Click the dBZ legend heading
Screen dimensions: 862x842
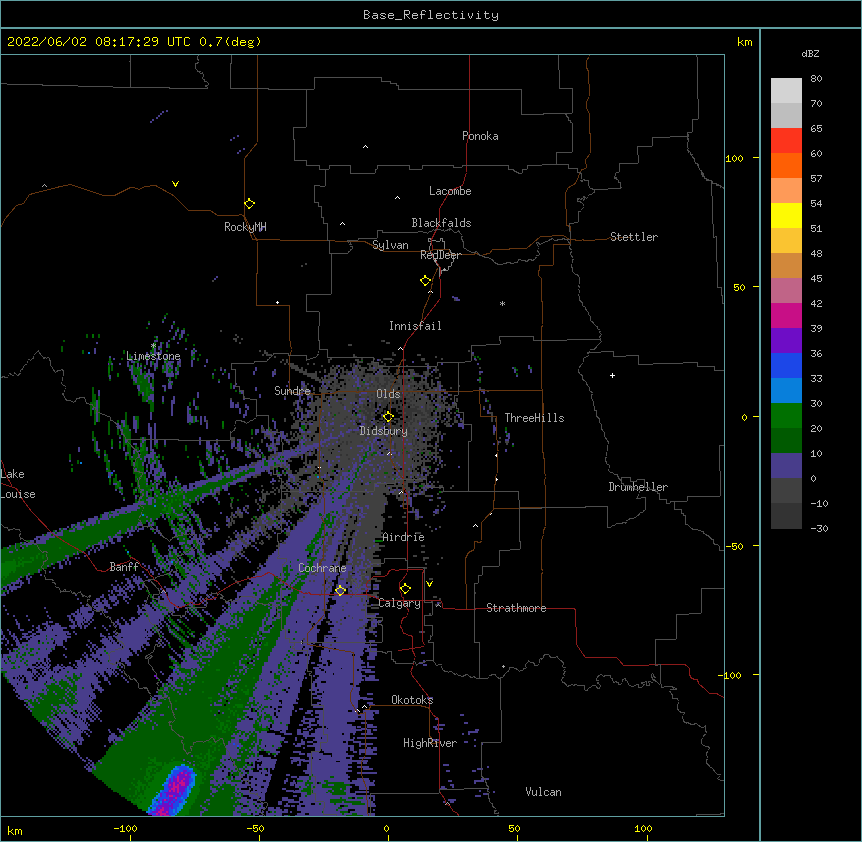coord(810,54)
